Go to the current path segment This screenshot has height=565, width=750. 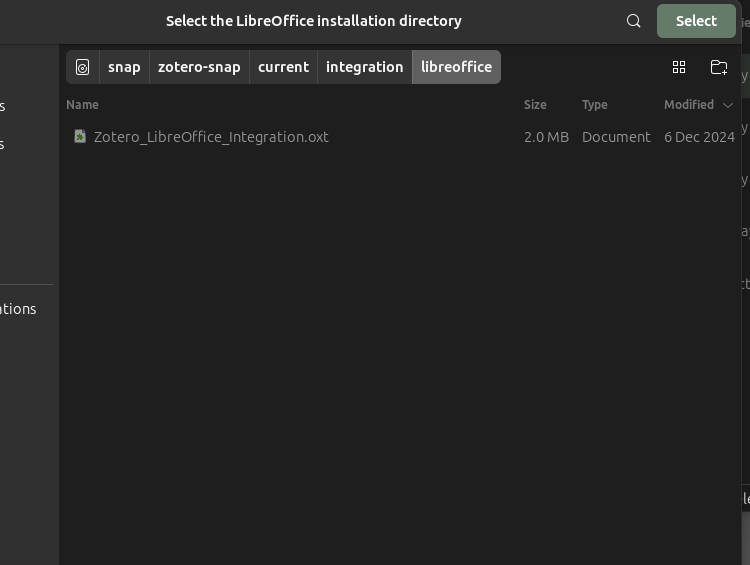pyautogui.click(x=283, y=67)
